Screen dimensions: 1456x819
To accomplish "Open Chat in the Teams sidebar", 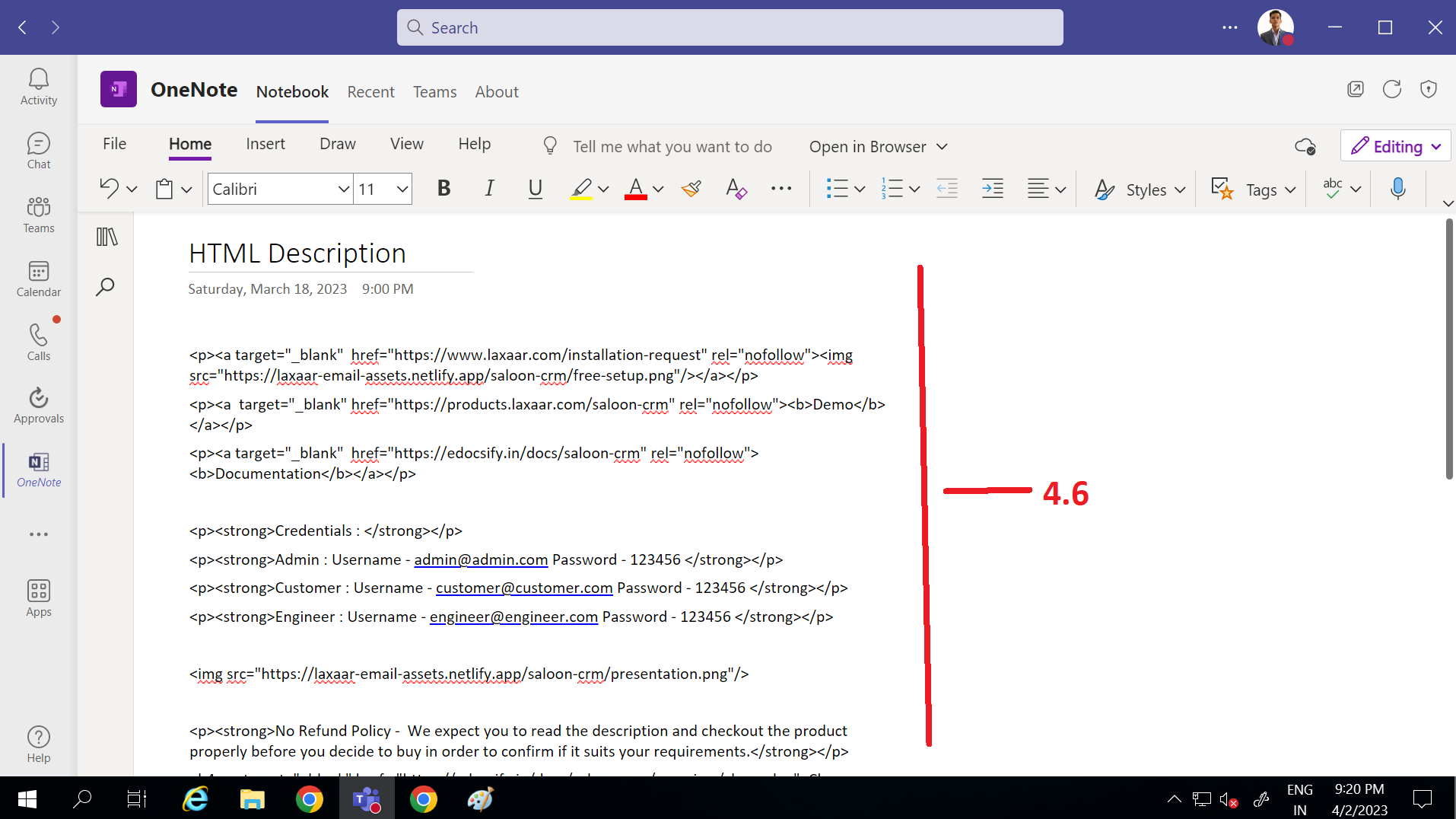I will tap(39, 151).
